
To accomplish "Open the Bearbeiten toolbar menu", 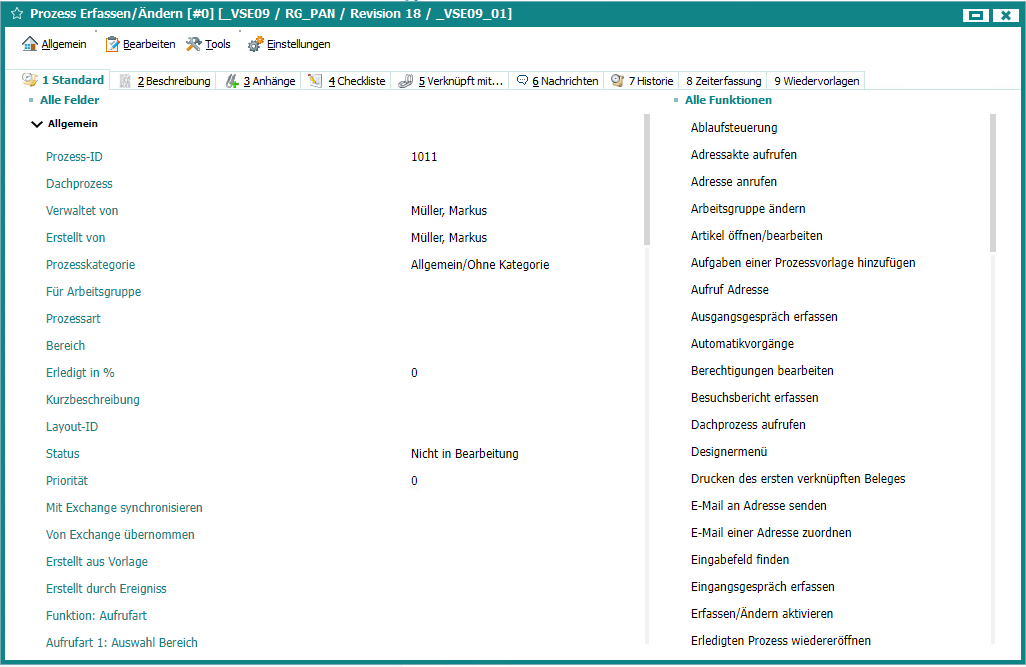I will point(141,44).
